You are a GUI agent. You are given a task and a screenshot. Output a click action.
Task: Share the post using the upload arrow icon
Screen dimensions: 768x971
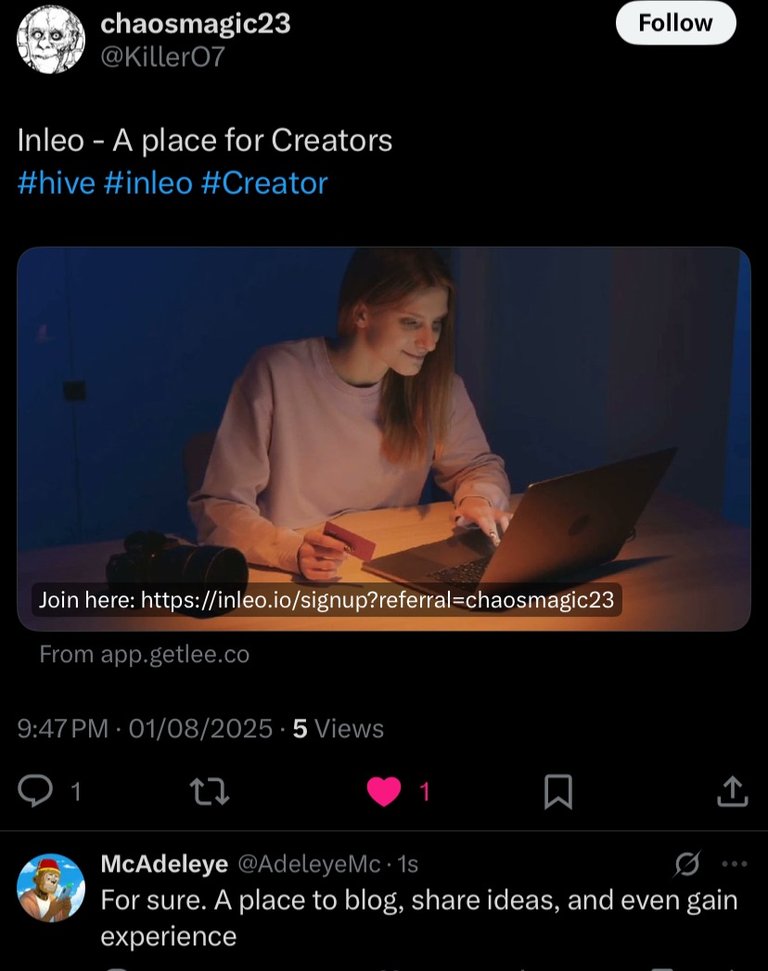tap(732, 792)
